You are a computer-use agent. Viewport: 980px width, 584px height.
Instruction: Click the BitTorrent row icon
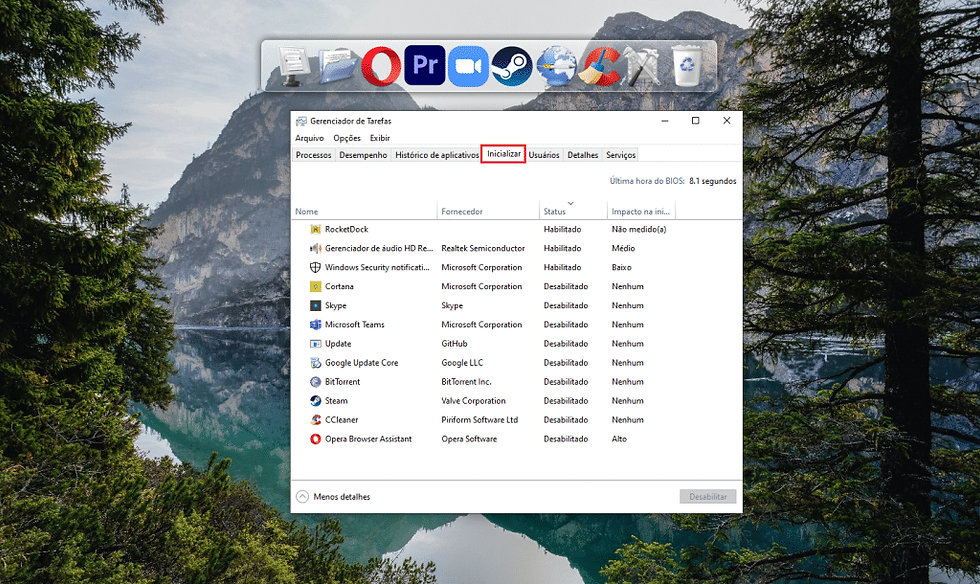coord(316,381)
